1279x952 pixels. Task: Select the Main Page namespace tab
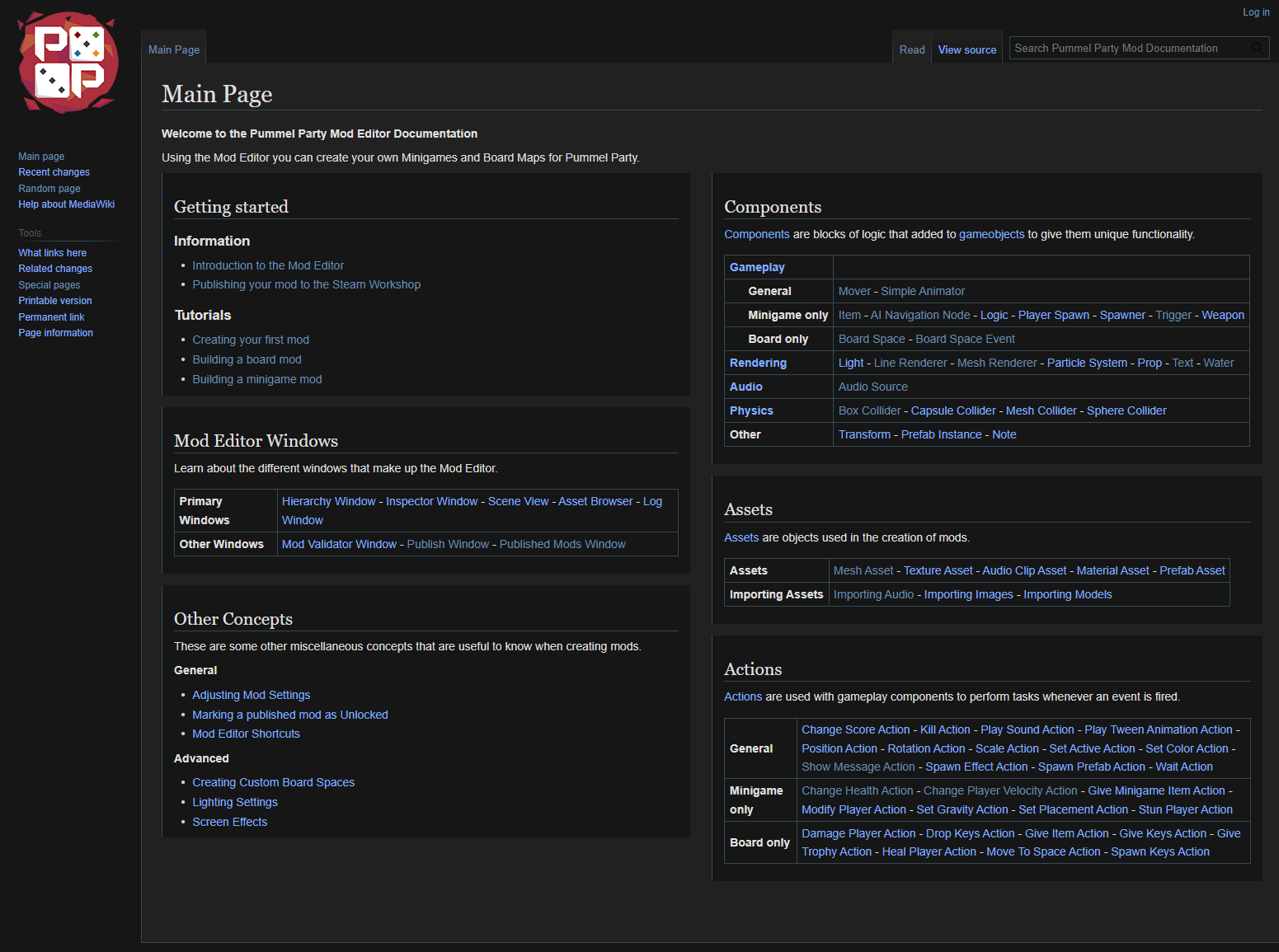click(x=174, y=50)
